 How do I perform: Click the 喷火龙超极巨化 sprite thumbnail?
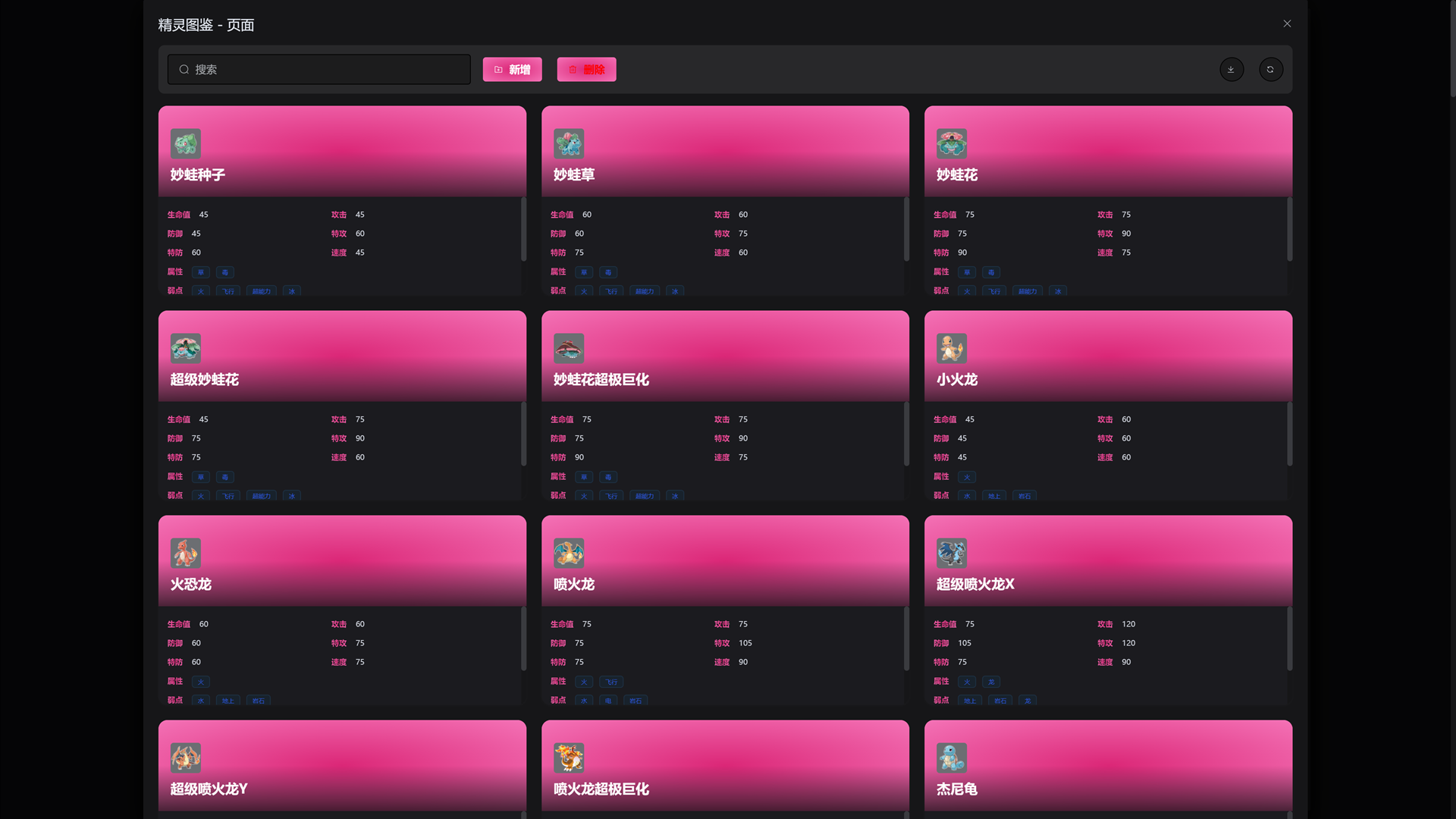568,758
